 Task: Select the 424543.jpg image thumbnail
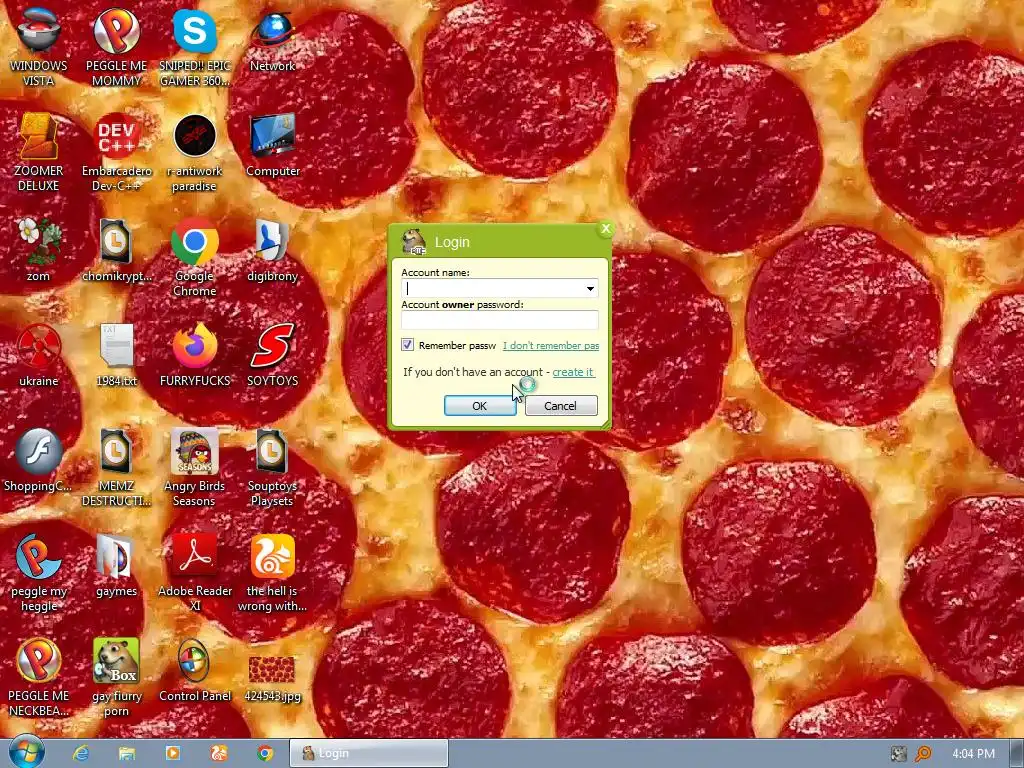tap(272, 677)
